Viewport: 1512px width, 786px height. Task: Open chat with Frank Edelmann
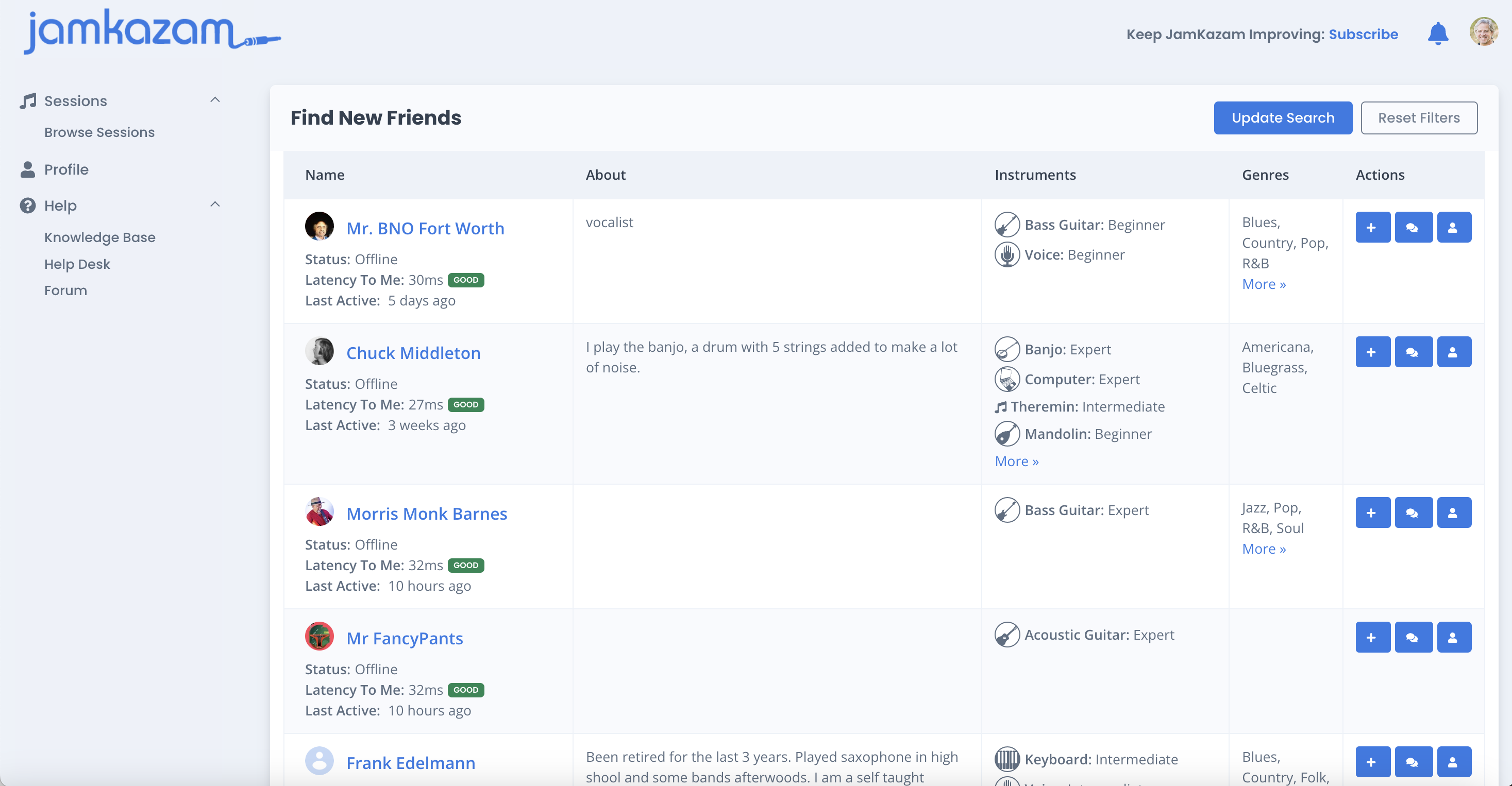1413,762
